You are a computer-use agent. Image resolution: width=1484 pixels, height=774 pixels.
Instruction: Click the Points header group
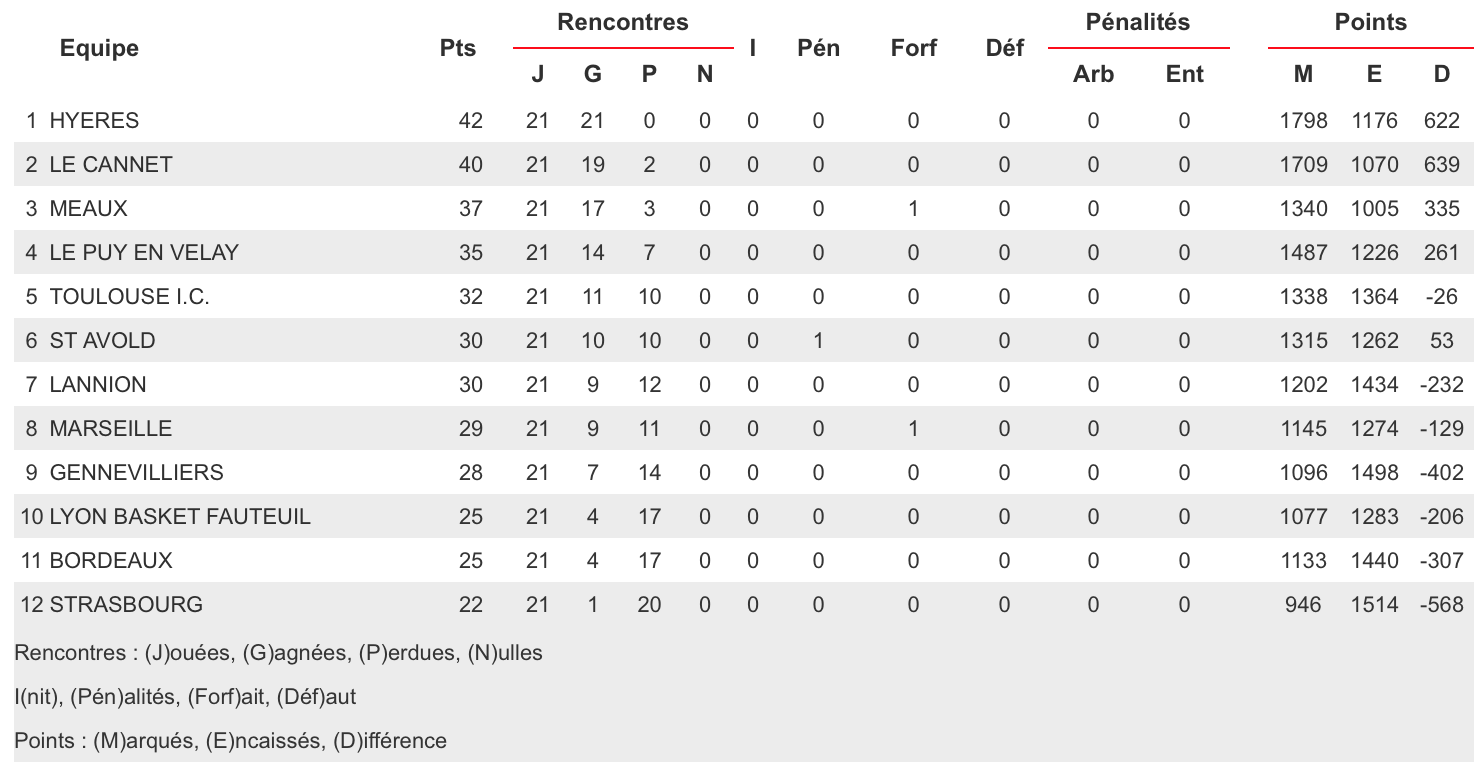[1371, 22]
